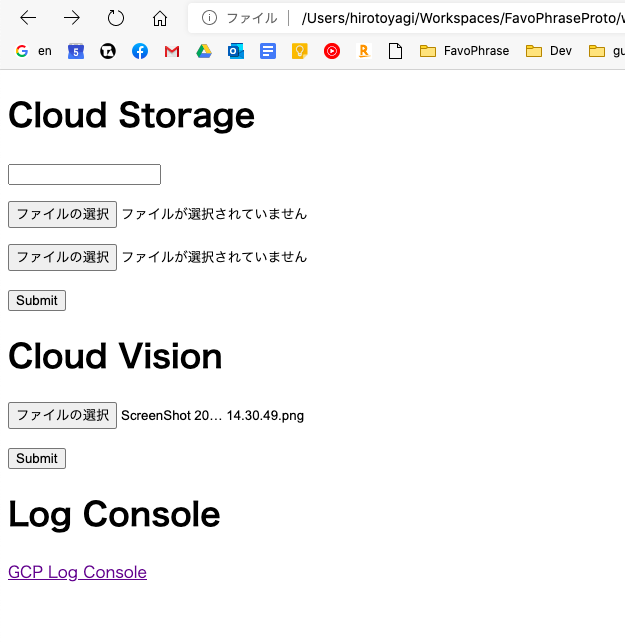Viewport: 625px width, 642px height.
Task: Open the Google 'en' bookmark
Action: click(x=33, y=51)
